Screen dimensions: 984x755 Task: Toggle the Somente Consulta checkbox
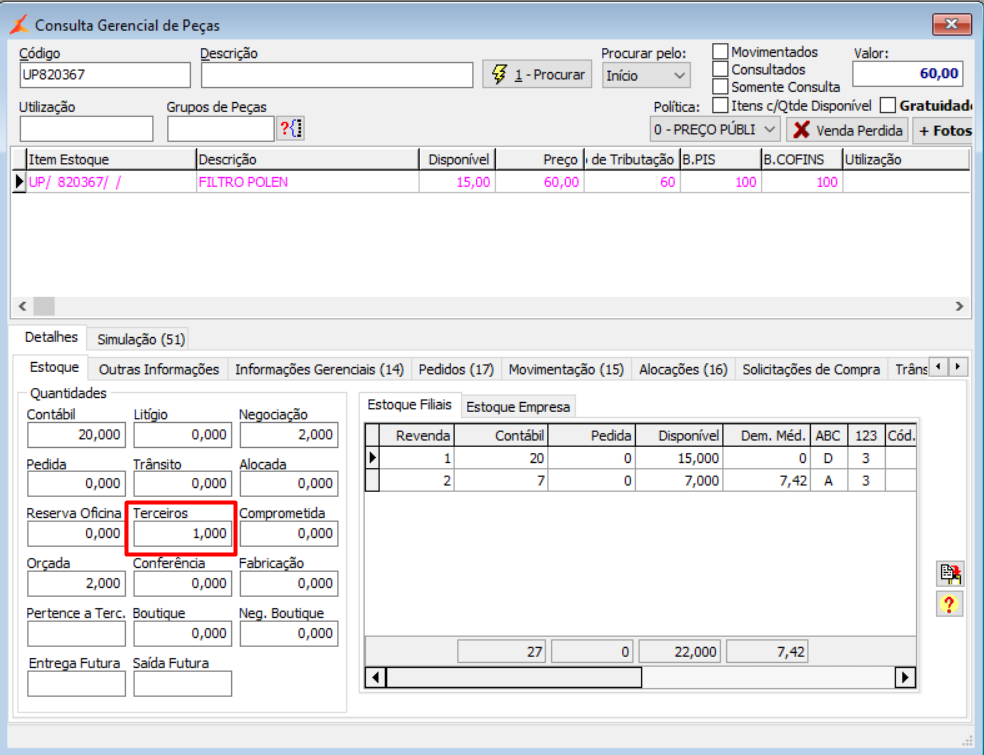point(720,87)
